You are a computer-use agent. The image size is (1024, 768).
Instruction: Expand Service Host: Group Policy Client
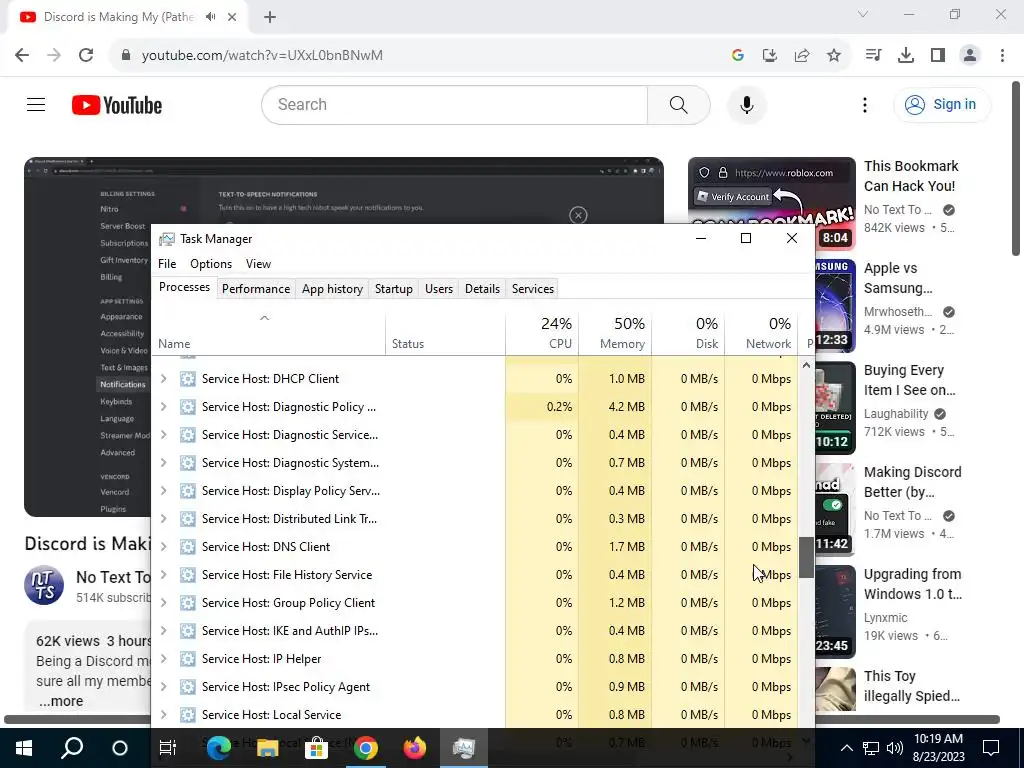click(x=163, y=603)
